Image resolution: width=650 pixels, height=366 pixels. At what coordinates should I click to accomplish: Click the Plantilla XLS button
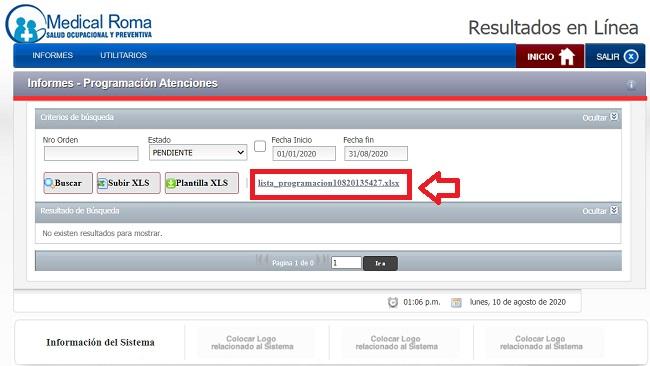click(x=202, y=183)
